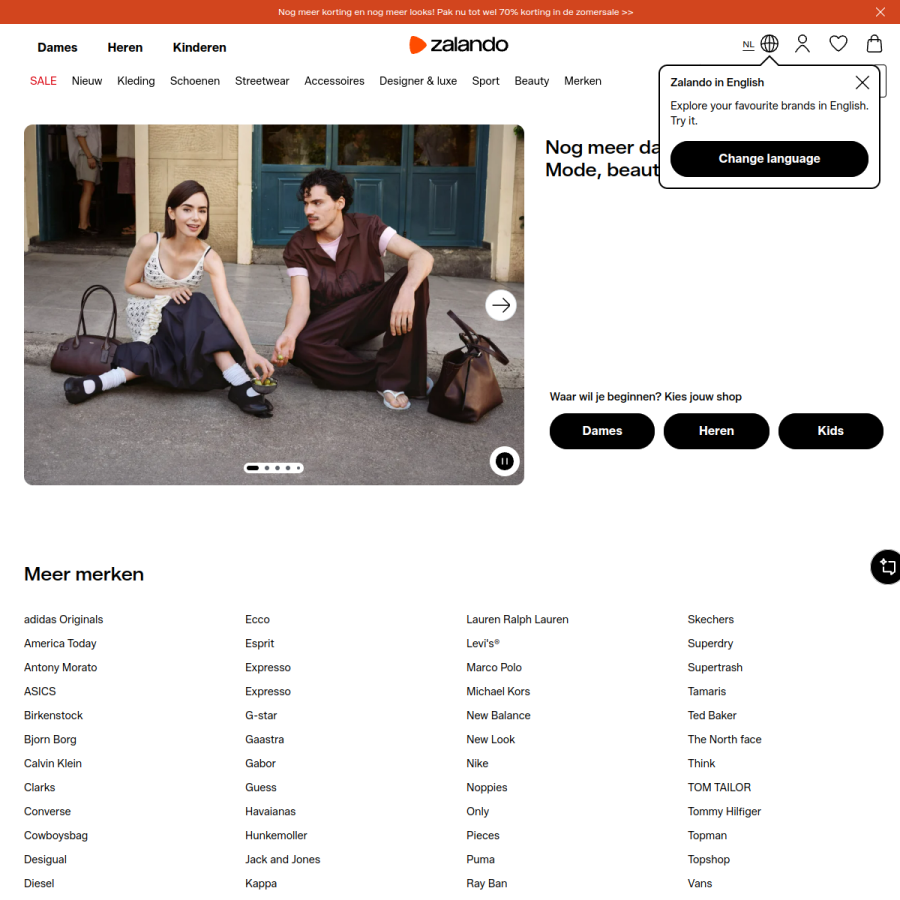Image resolution: width=900 pixels, height=900 pixels.
Task: Click the hero campaign image
Action: [274, 305]
